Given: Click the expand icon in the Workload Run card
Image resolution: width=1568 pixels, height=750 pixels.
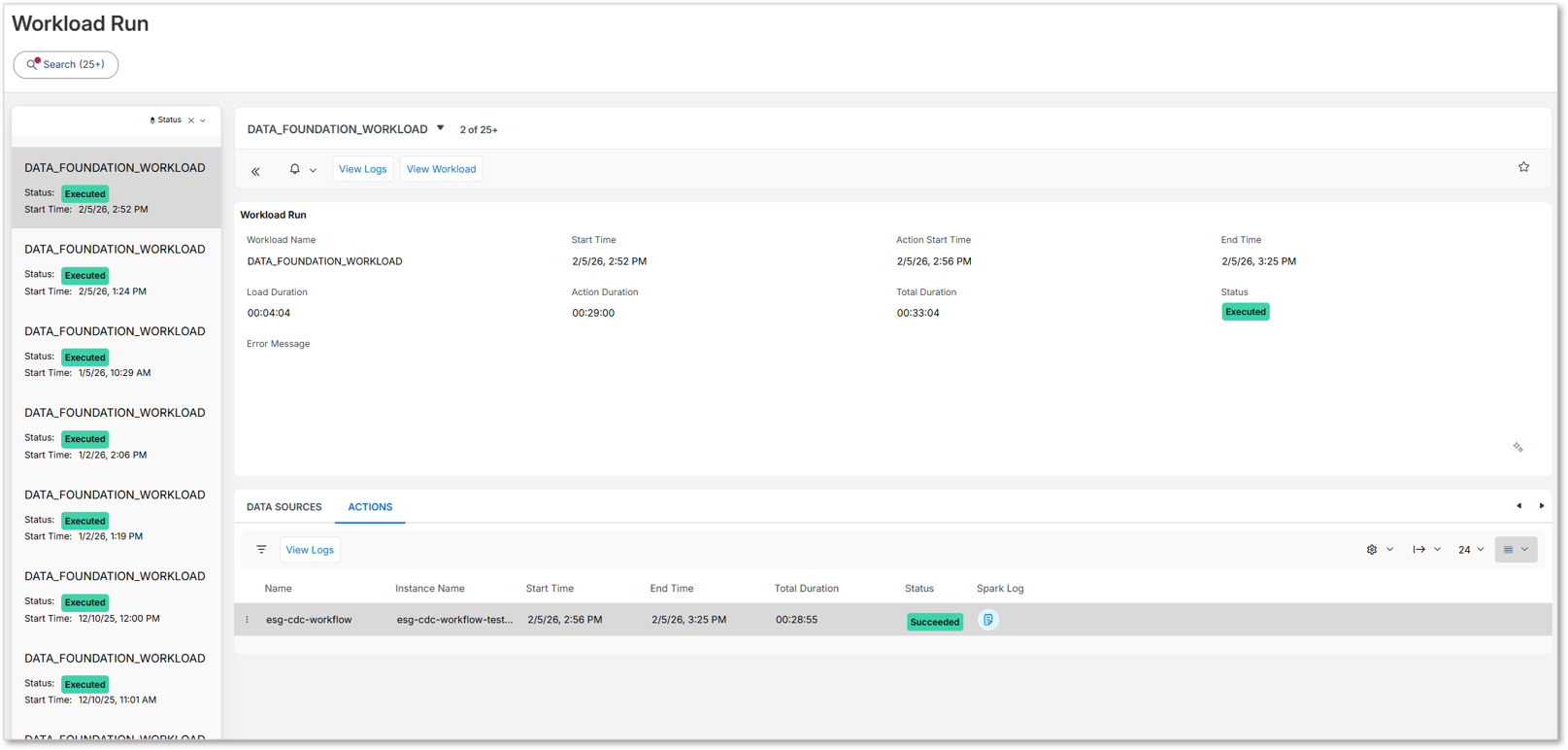Looking at the screenshot, I should pyautogui.click(x=1518, y=448).
